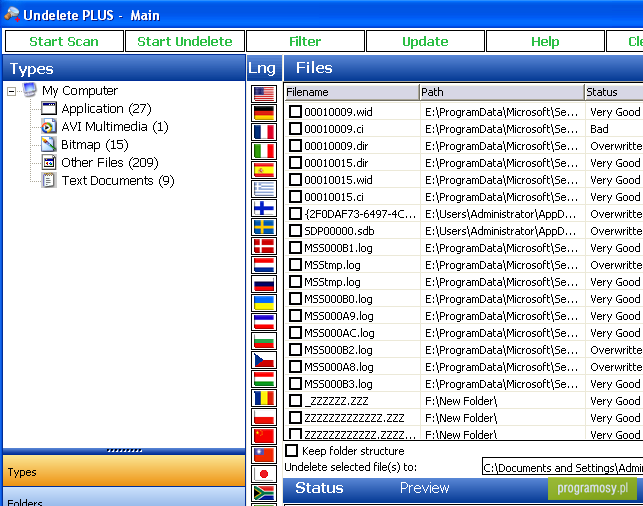Image resolution: width=643 pixels, height=506 pixels.
Task: Sort files by Filename column header
Action: 352,92
